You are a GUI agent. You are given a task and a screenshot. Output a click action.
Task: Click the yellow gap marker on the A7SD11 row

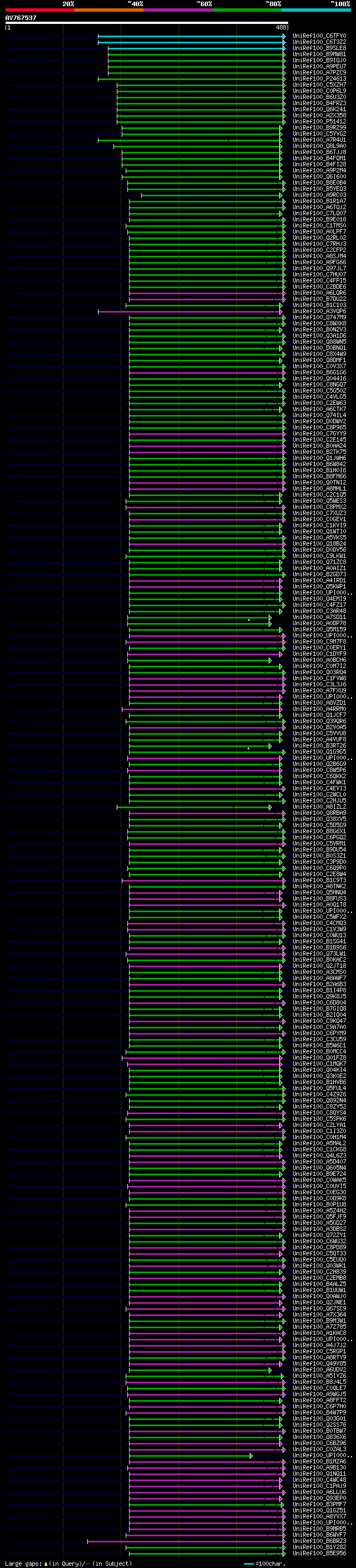(x=249, y=620)
